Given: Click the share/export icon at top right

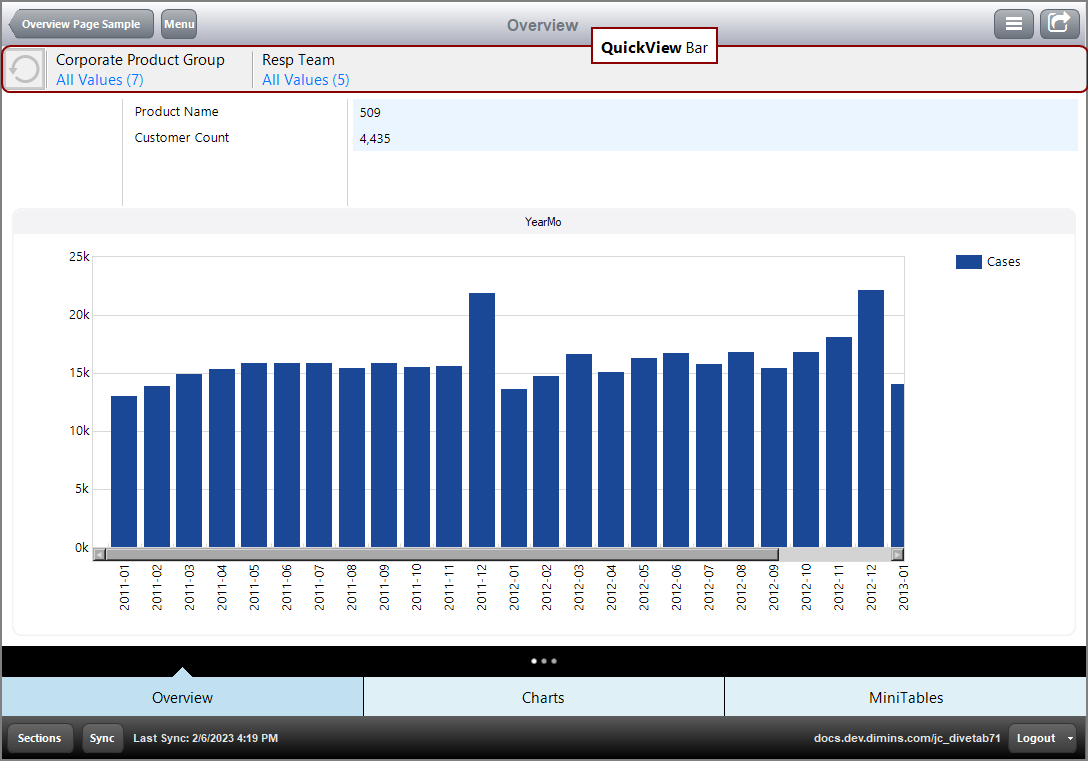Looking at the screenshot, I should (1060, 23).
